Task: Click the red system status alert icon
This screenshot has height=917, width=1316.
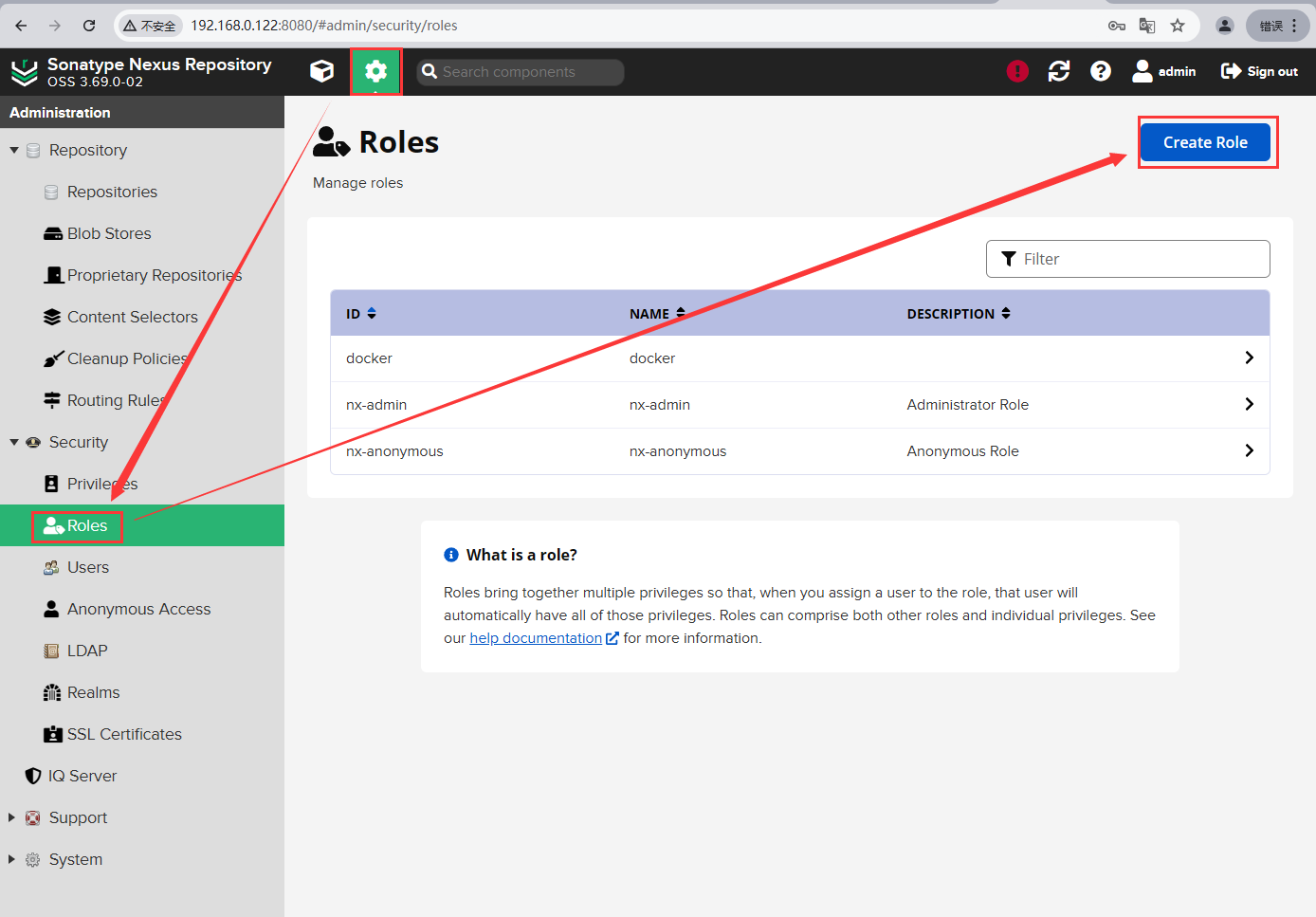Action: coord(1017,71)
